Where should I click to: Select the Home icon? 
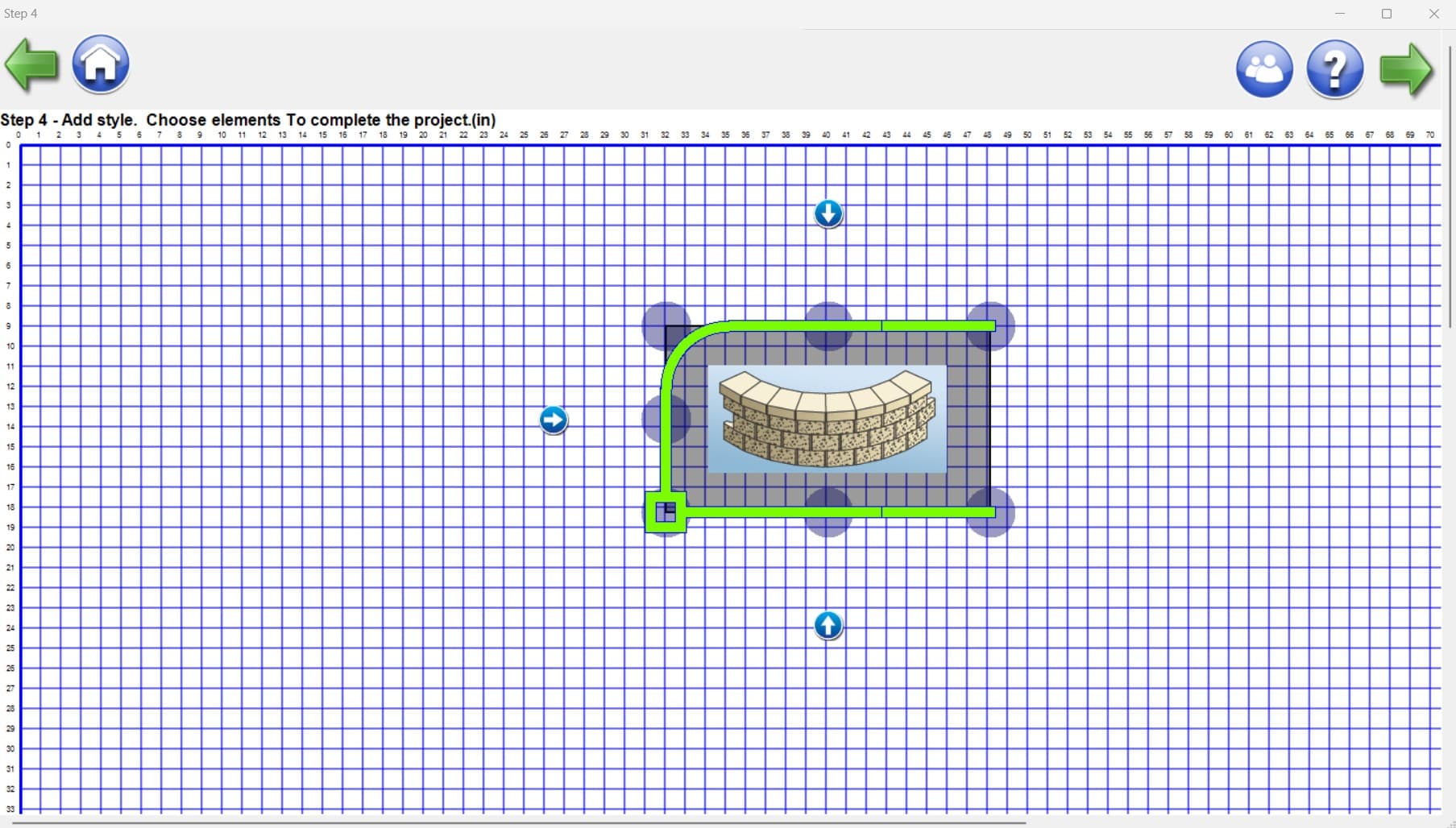(99, 64)
